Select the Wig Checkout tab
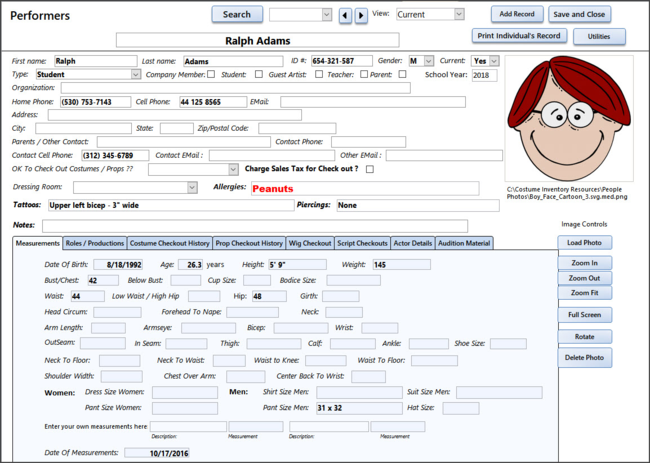The width and height of the screenshot is (650, 463). coord(309,243)
